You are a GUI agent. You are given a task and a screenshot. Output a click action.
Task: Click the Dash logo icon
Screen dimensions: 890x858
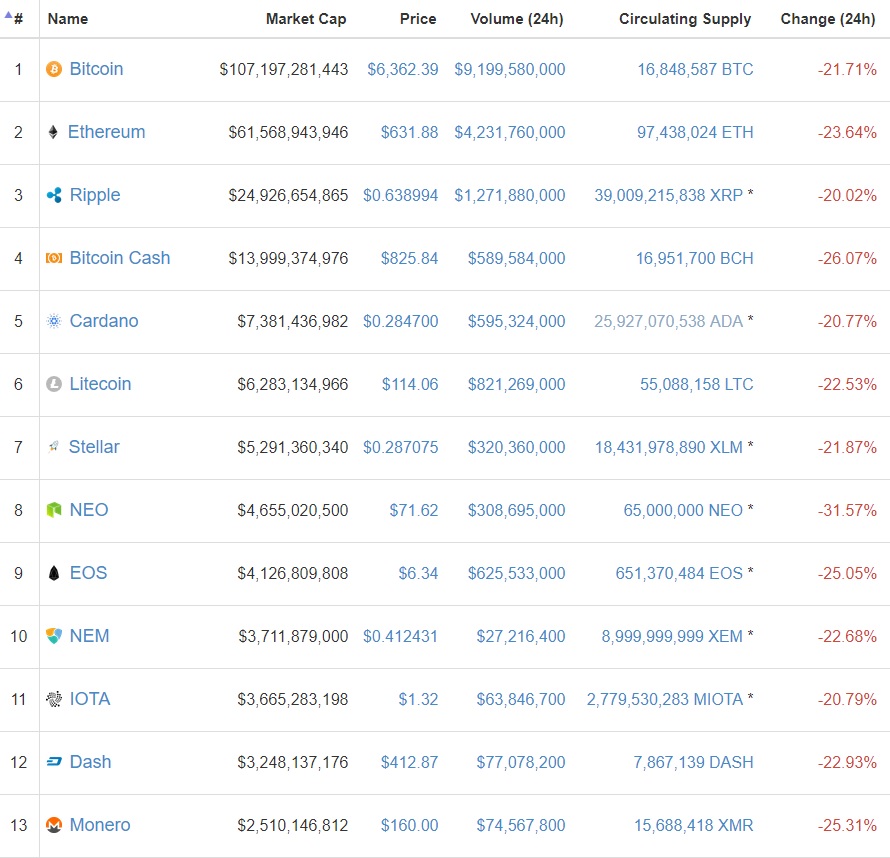pyautogui.click(x=54, y=762)
